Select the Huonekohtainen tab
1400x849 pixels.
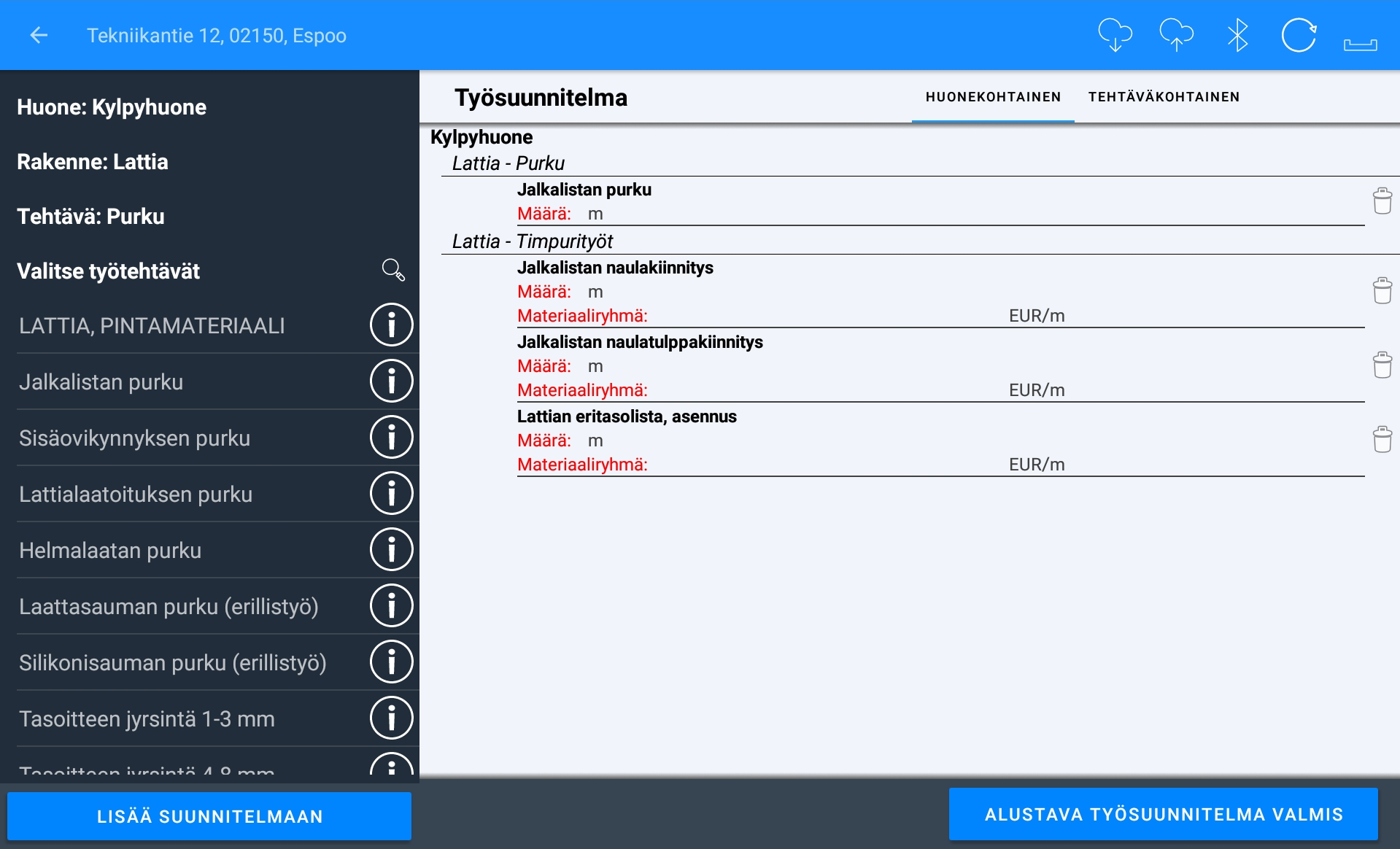pos(993,97)
